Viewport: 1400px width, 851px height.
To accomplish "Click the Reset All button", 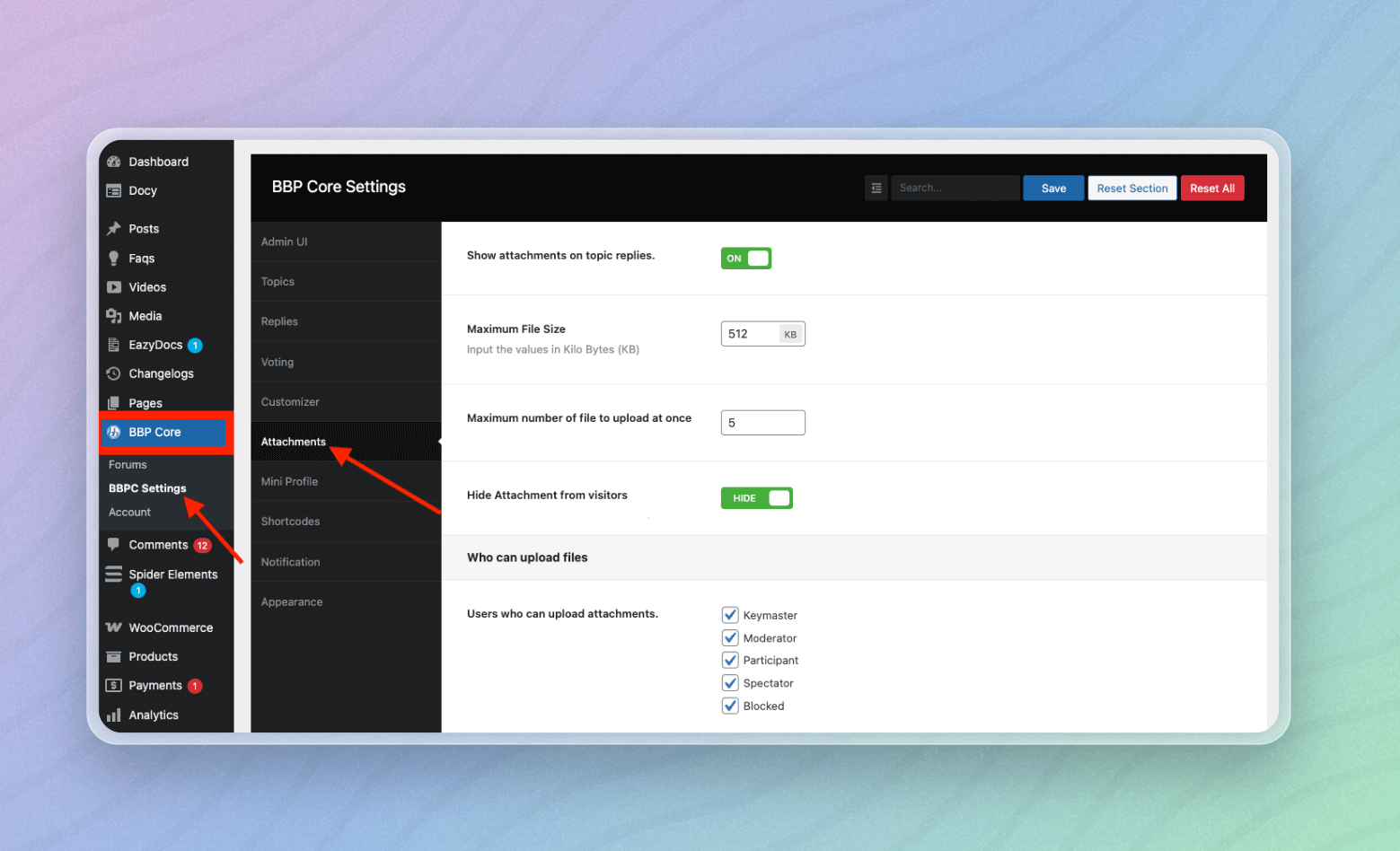I will (1211, 188).
